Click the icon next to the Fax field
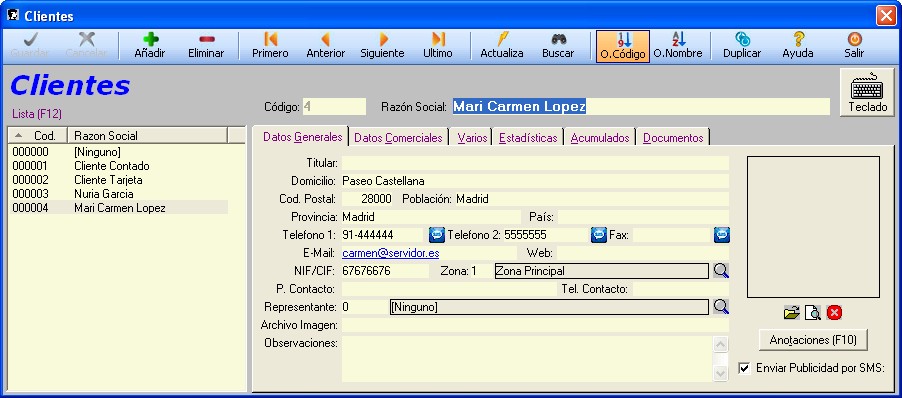 coord(722,235)
